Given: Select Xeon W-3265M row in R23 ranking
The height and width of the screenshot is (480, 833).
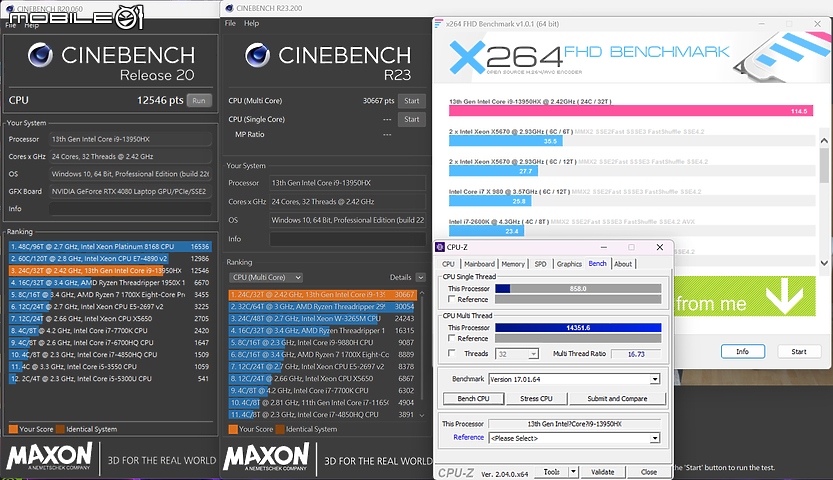Looking at the screenshot, I should (x=322, y=319).
